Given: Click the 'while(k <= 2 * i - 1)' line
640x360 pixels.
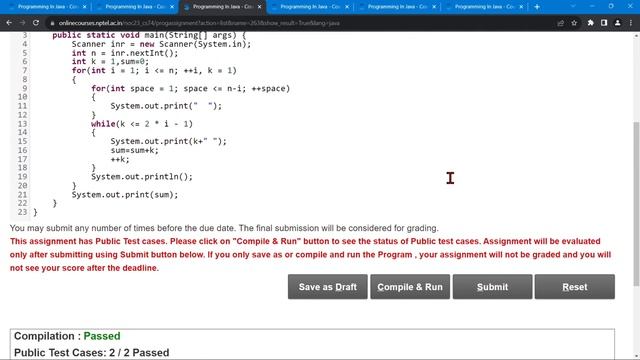Looking at the screenshot, I should (142, 124).
